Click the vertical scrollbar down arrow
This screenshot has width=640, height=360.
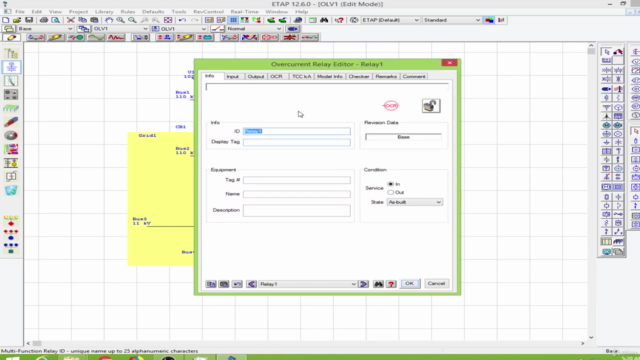tap(591, 338)
